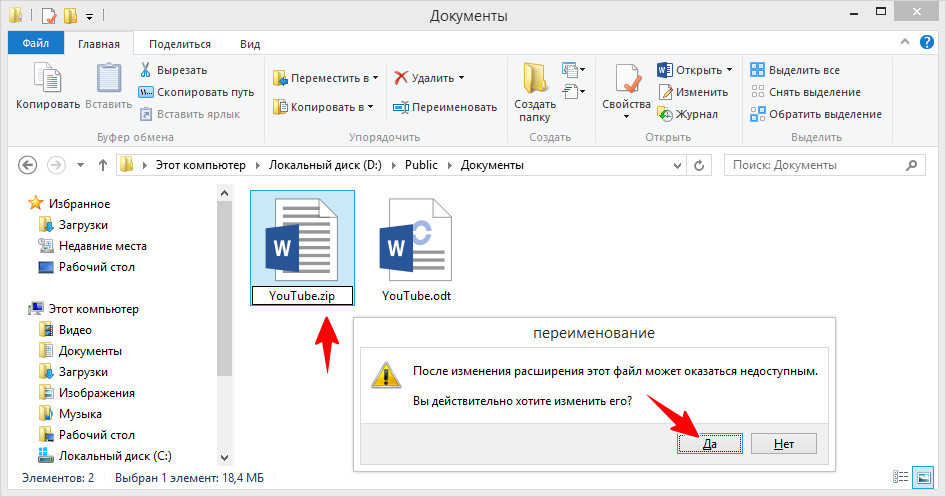946x497 pixels.
Task: Open Недавние места
Action: click(x=92, y=246)
